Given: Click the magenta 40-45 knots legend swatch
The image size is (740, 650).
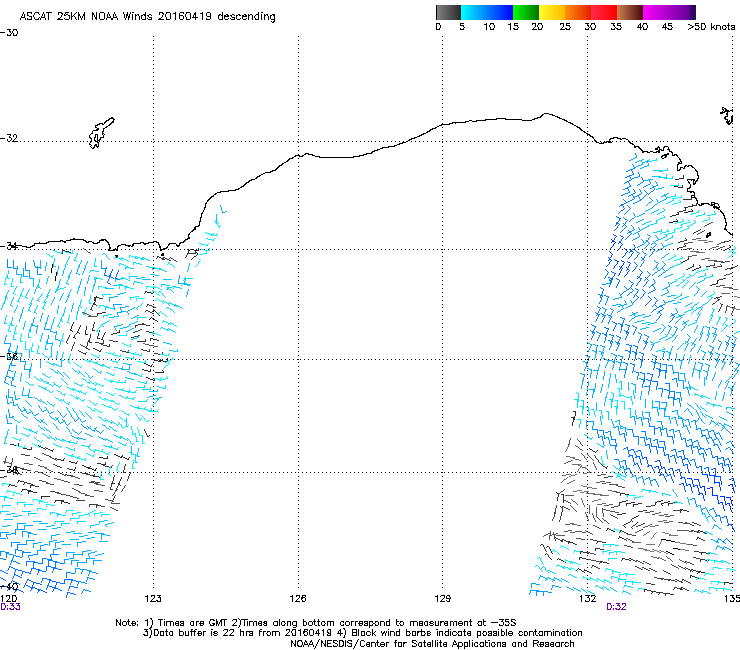Looking at the screenshot, I should (x=656, y=12).
